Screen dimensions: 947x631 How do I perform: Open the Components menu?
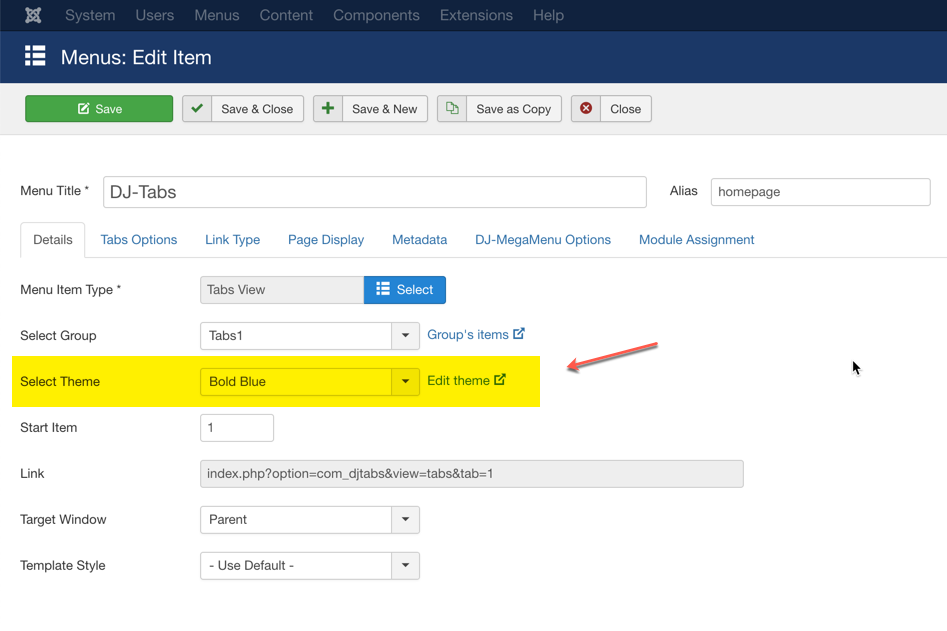376,15
